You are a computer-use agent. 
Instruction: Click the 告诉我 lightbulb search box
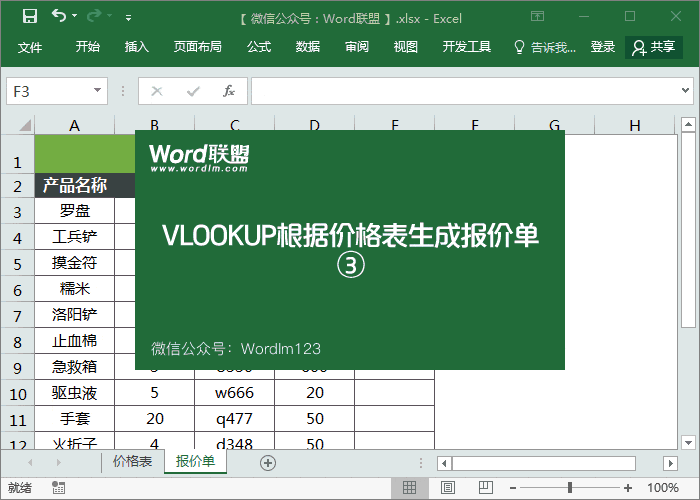click(x=545, y=47)
